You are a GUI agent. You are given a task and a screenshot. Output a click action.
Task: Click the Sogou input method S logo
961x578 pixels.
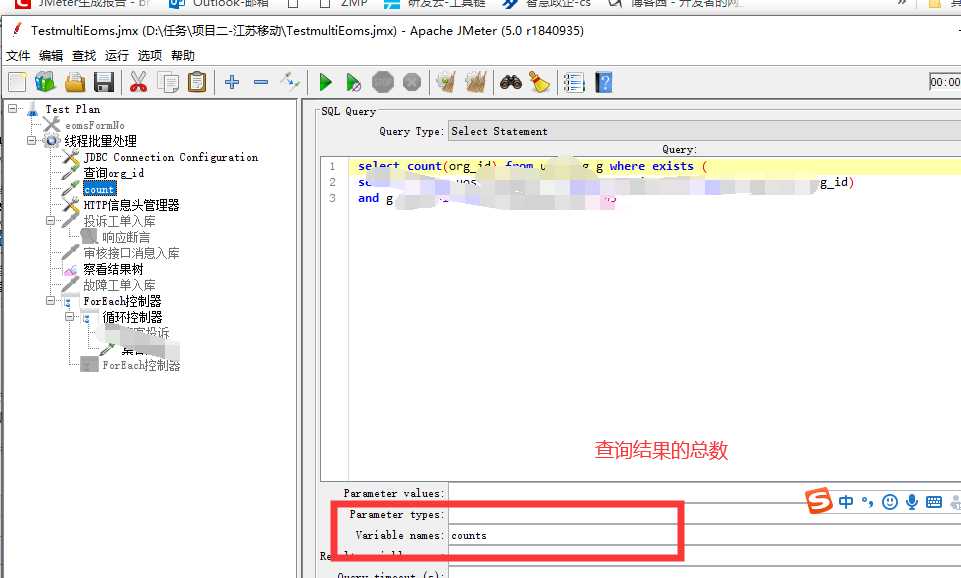coord(819,501)
